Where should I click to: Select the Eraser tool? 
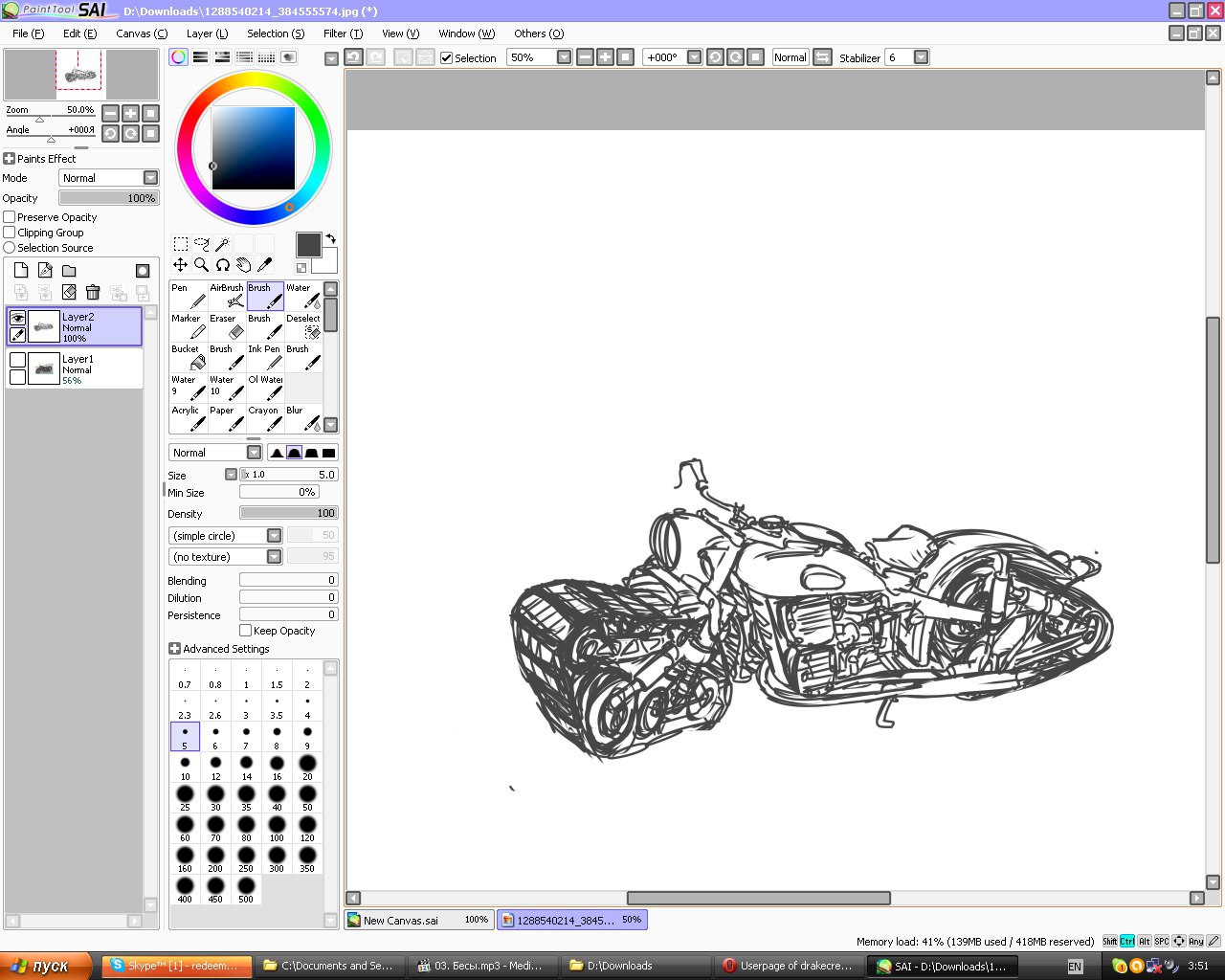[227, 327]
